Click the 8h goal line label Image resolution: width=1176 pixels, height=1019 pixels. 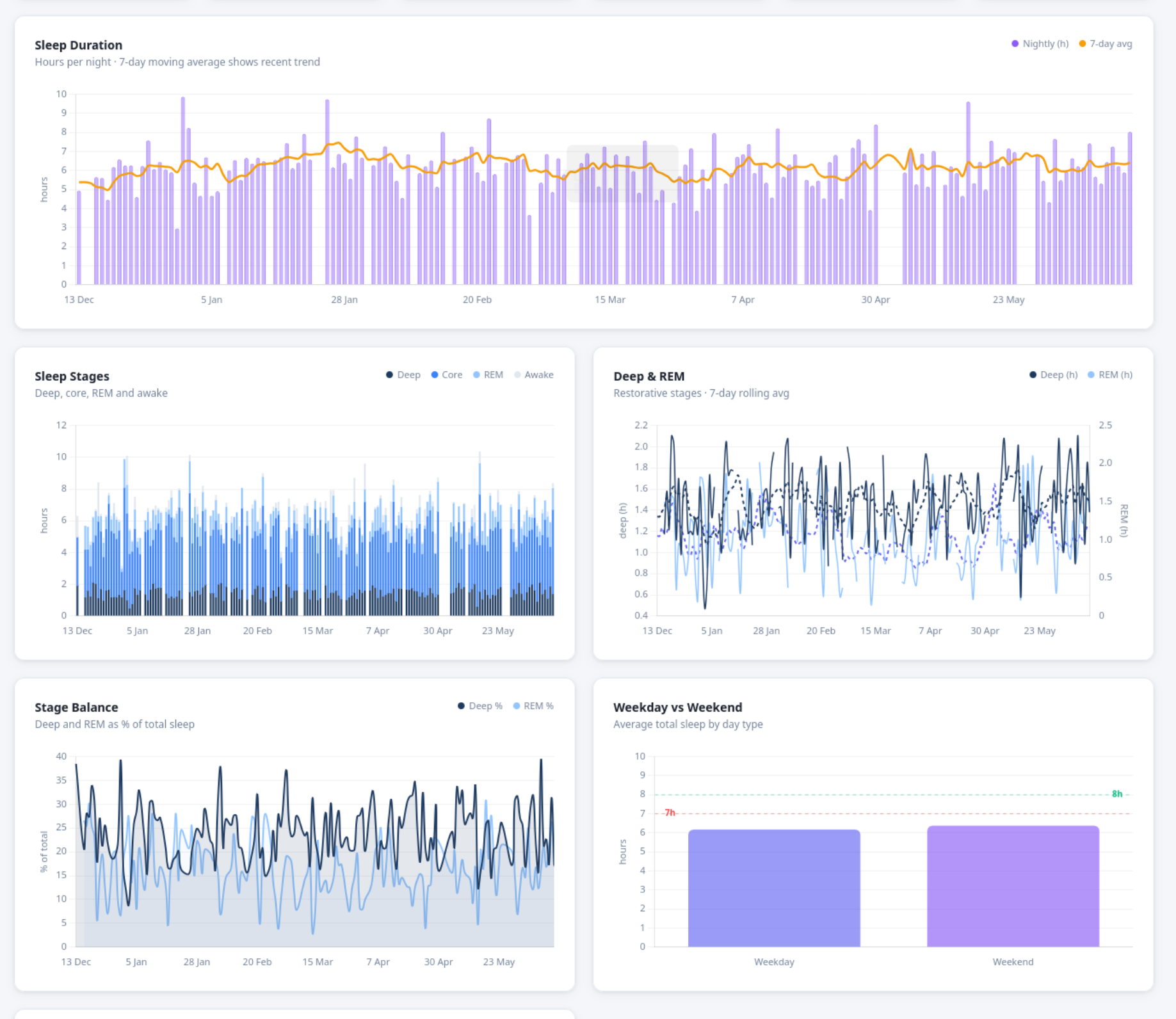tap(1117, 794)
